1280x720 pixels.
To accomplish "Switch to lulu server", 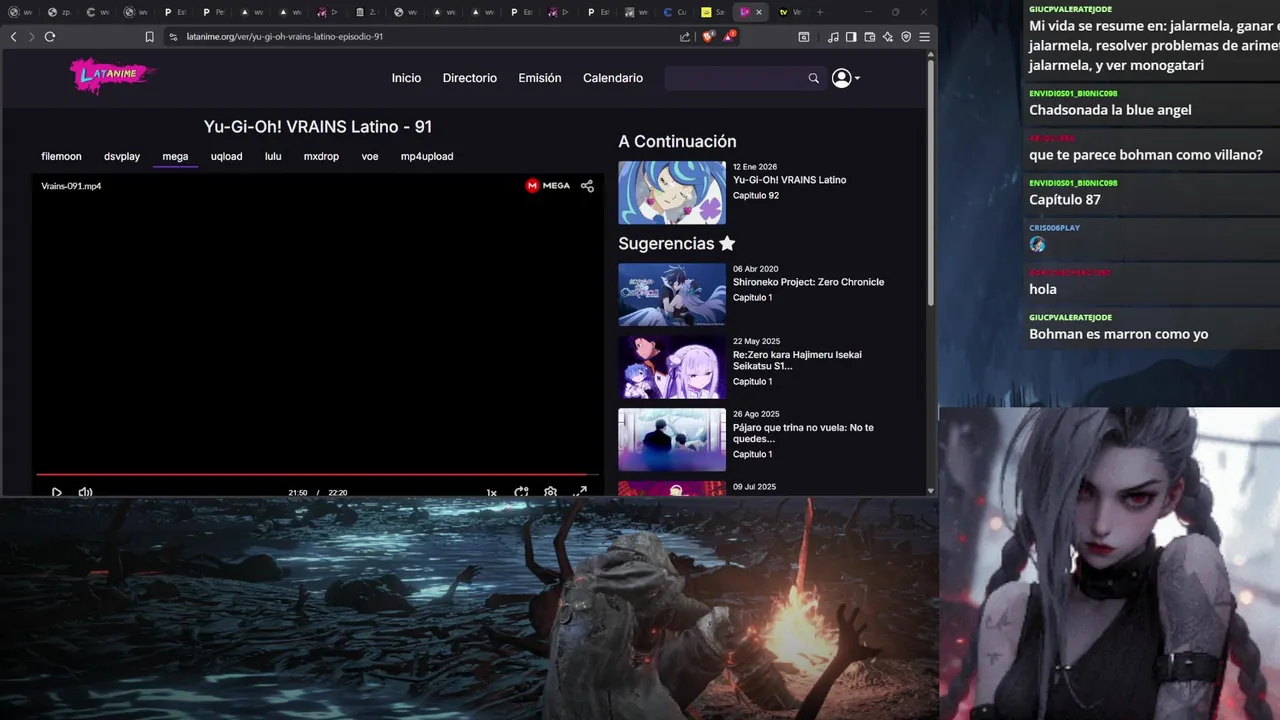I will (x=273, y=156).
